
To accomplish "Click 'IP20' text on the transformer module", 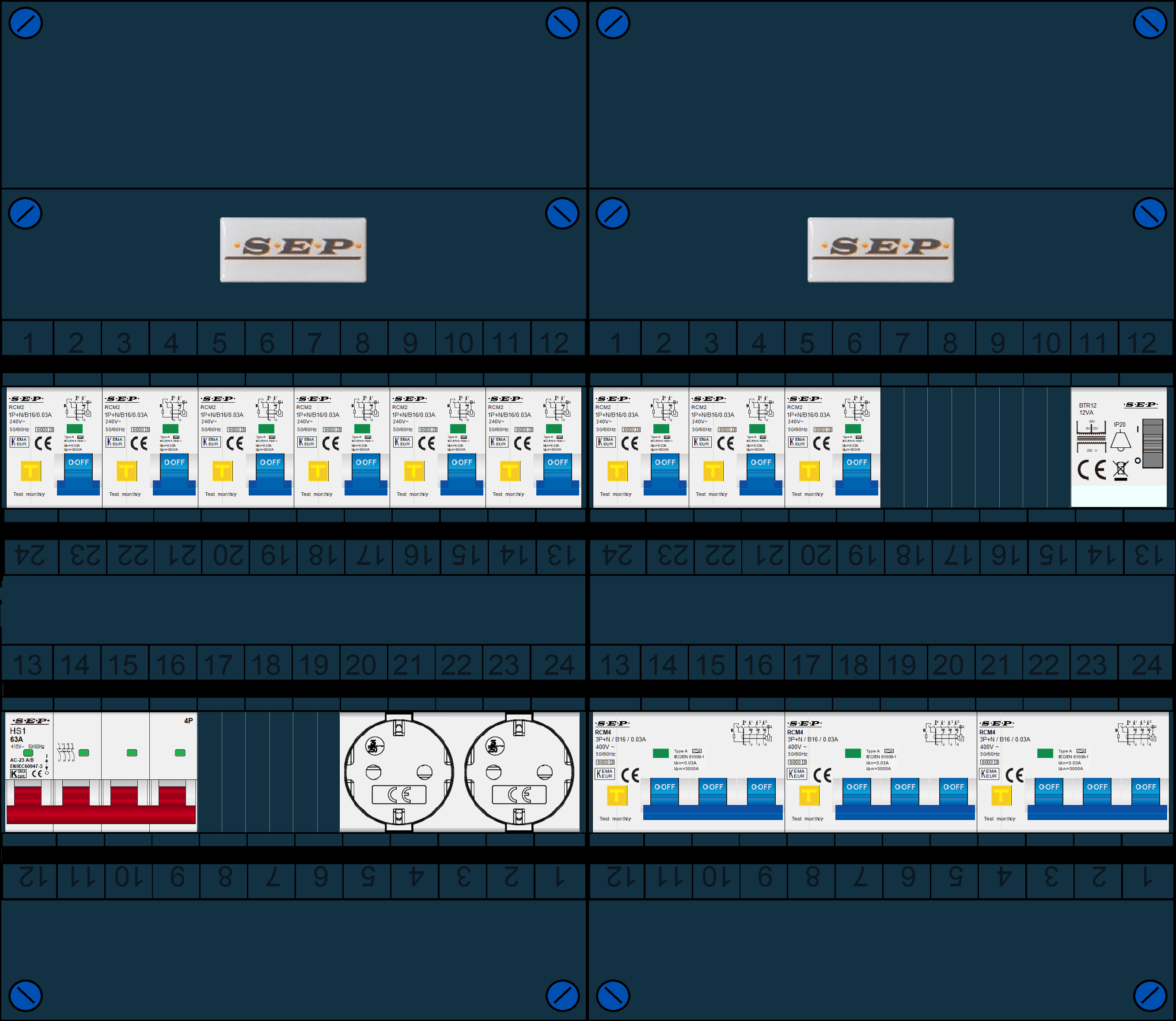I will coord(1119,424).
